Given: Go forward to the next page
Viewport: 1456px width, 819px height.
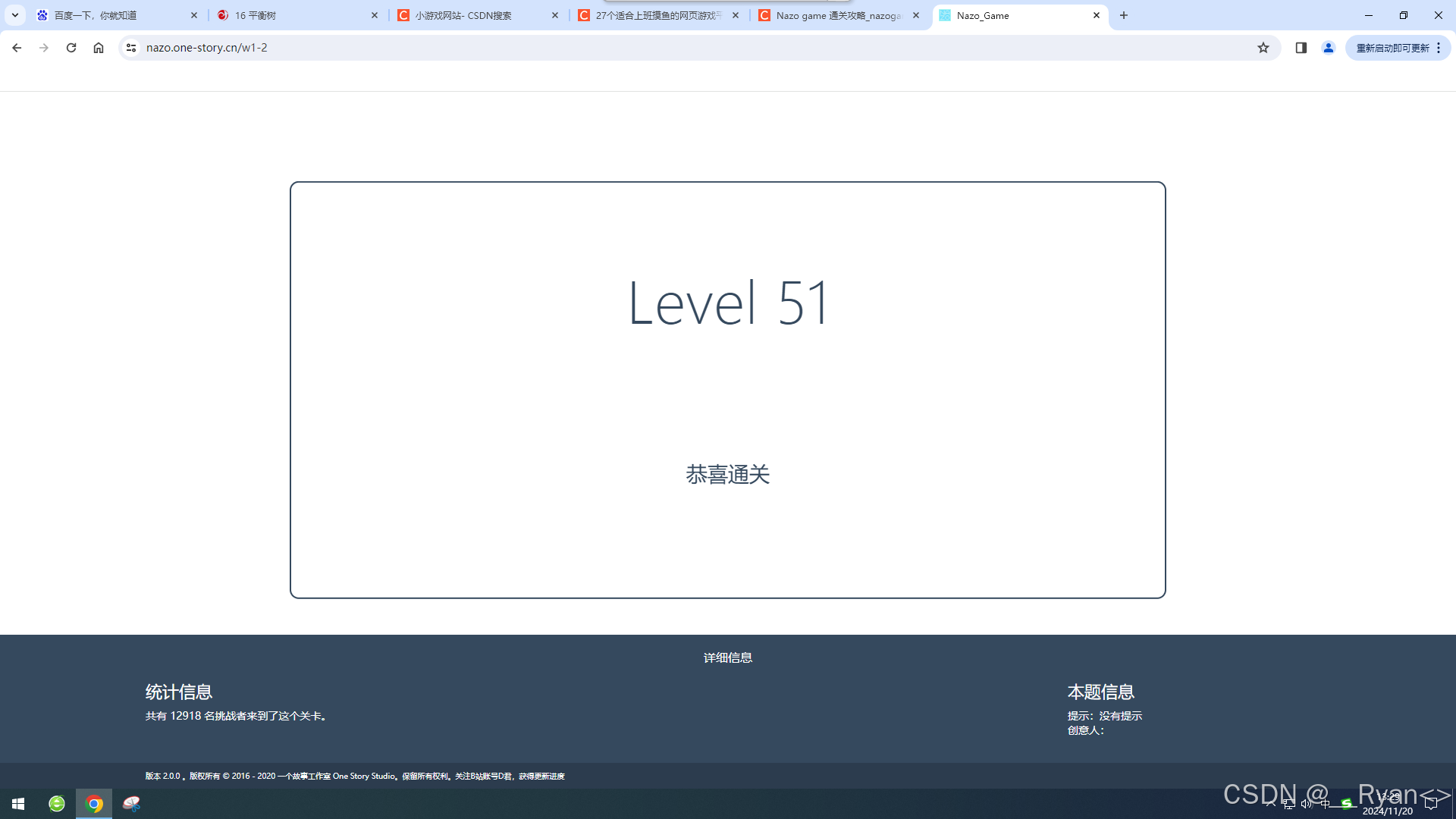Looking at the screenshot, I should [44, 48].
